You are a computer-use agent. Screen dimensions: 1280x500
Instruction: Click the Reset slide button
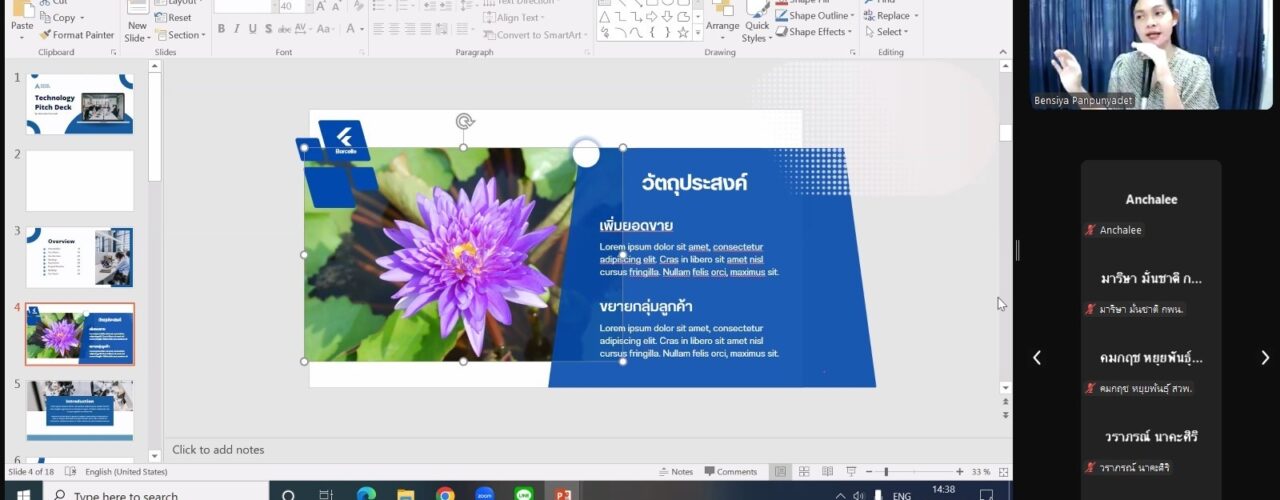click(x=173, y=18)
